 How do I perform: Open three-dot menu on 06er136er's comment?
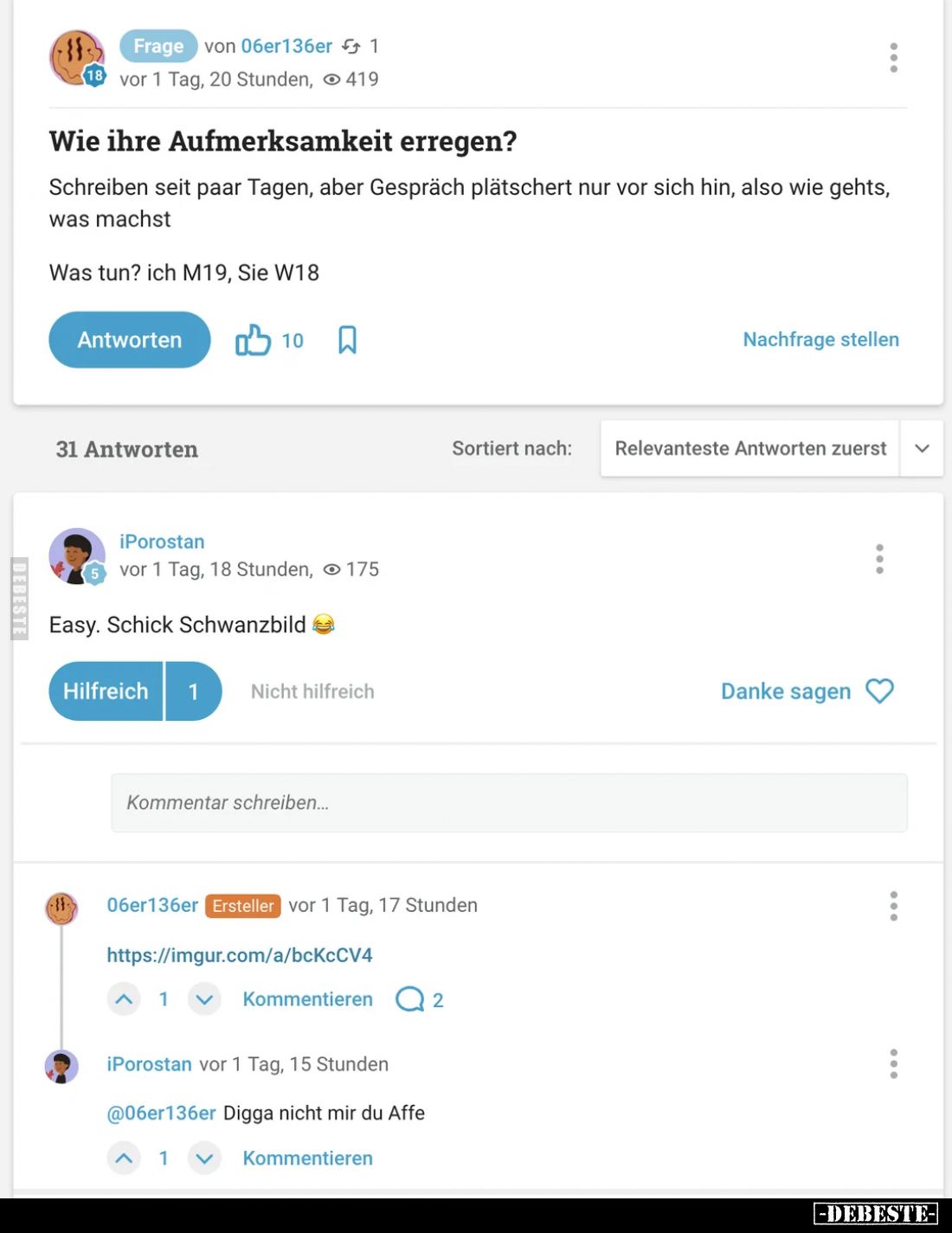pyautogui.click(x=893, y=906)
